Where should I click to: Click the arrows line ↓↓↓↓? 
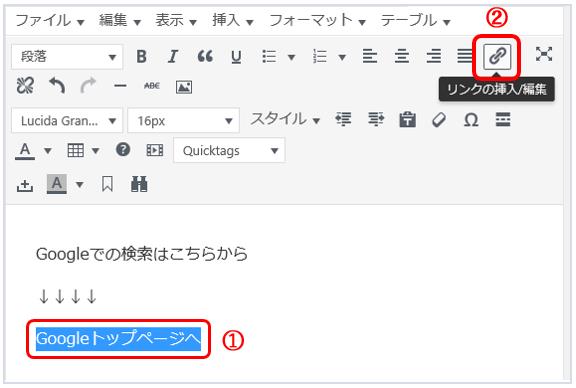[68, 296]
